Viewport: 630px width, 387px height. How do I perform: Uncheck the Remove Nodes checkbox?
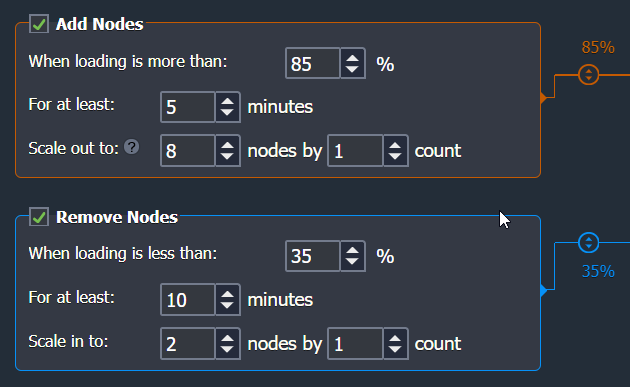[39, 217]
